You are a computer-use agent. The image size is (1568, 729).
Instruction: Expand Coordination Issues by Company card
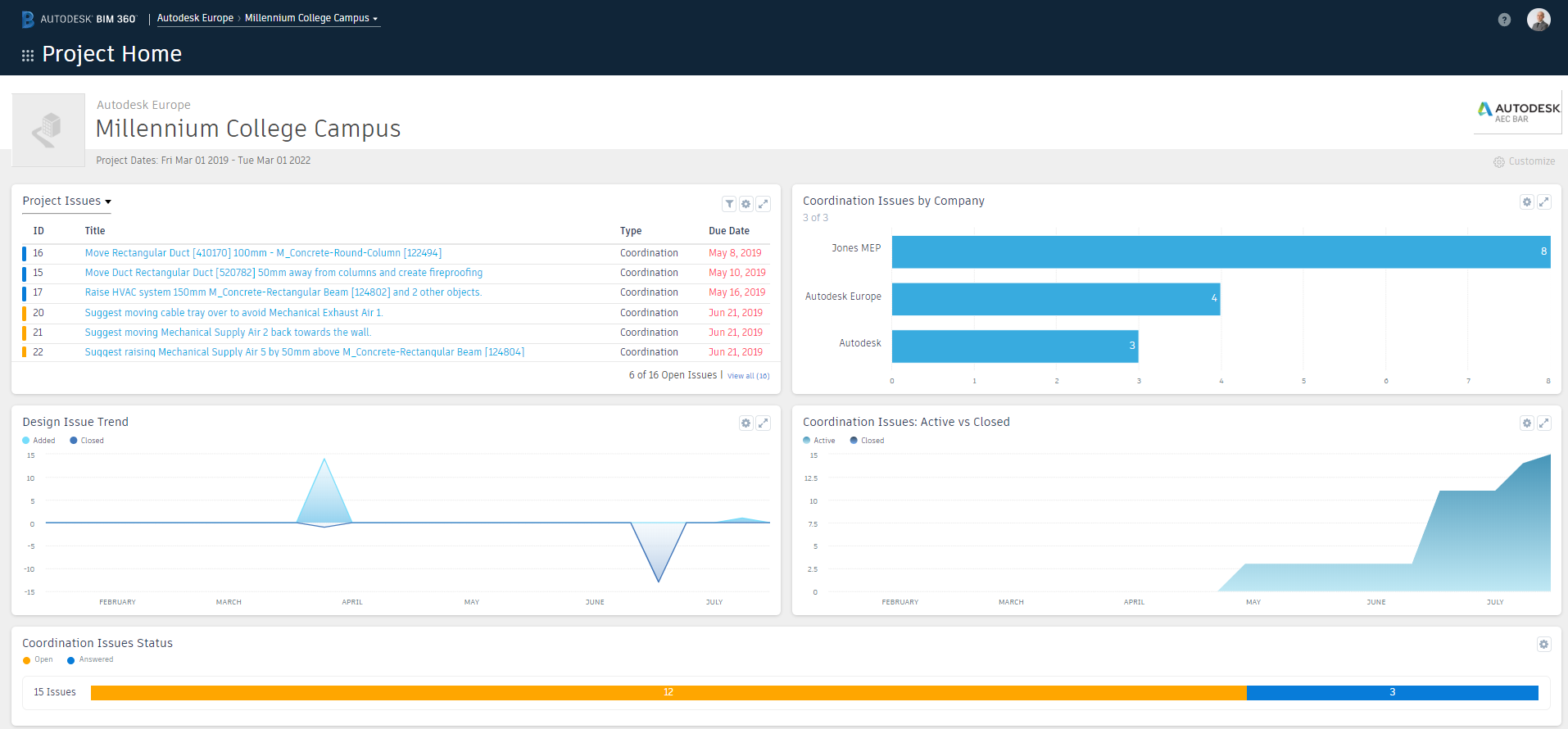tap(1543, 201)
